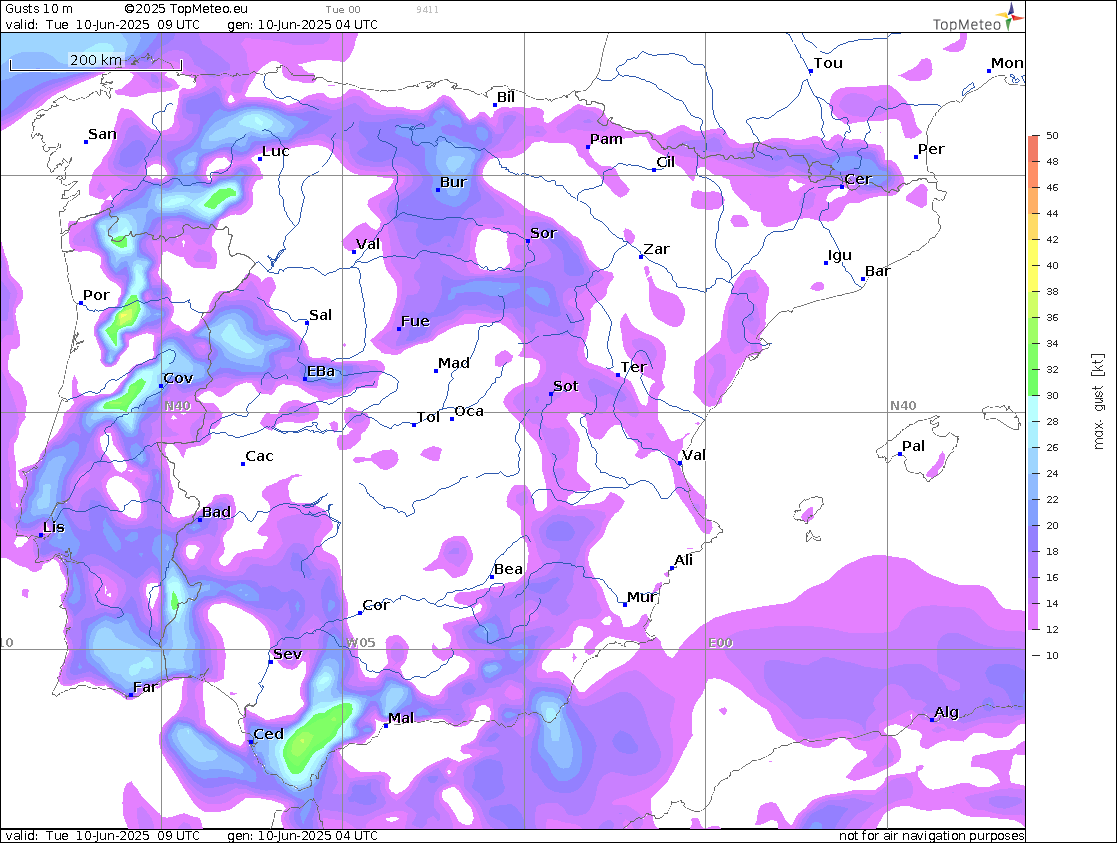1117x843 pixels.
Task: Click the 'Mon' city label
Action: pos(1007,63)
